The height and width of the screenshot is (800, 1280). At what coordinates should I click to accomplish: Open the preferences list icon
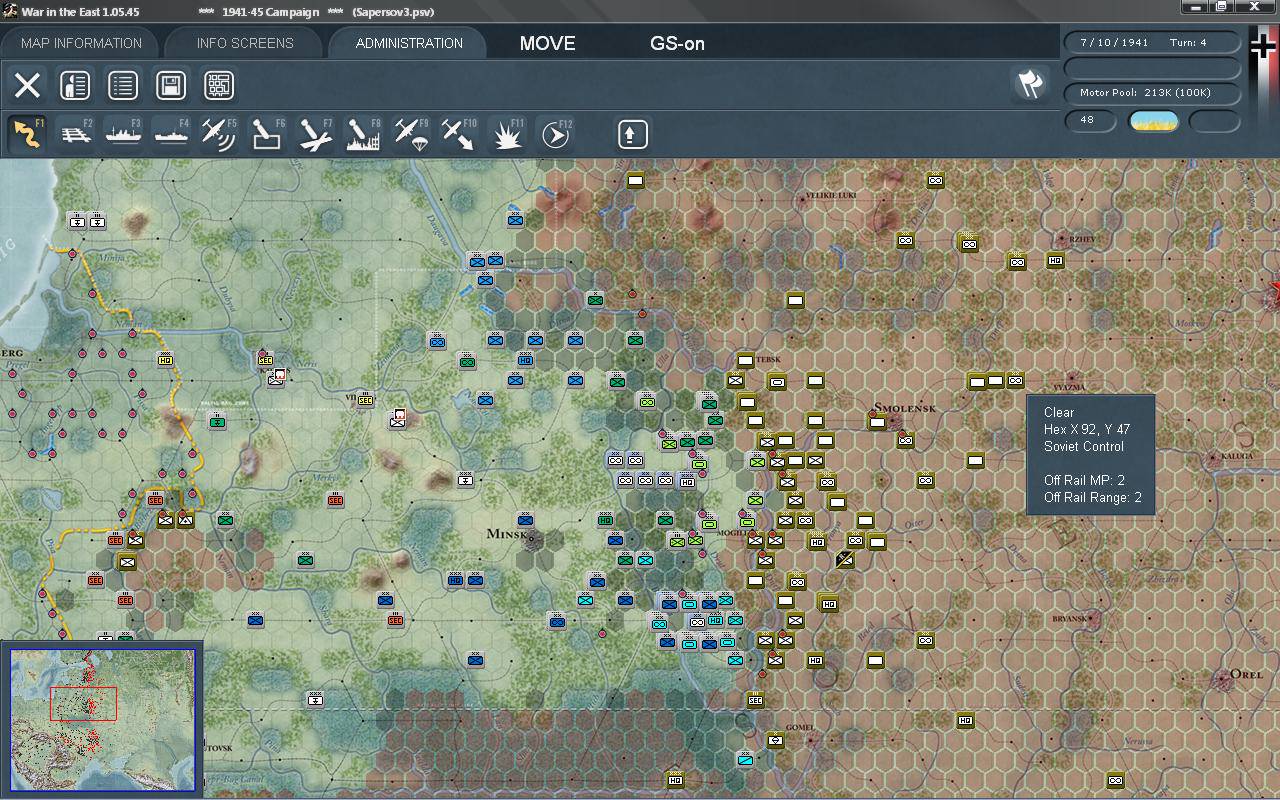click(x=123, y=85)
